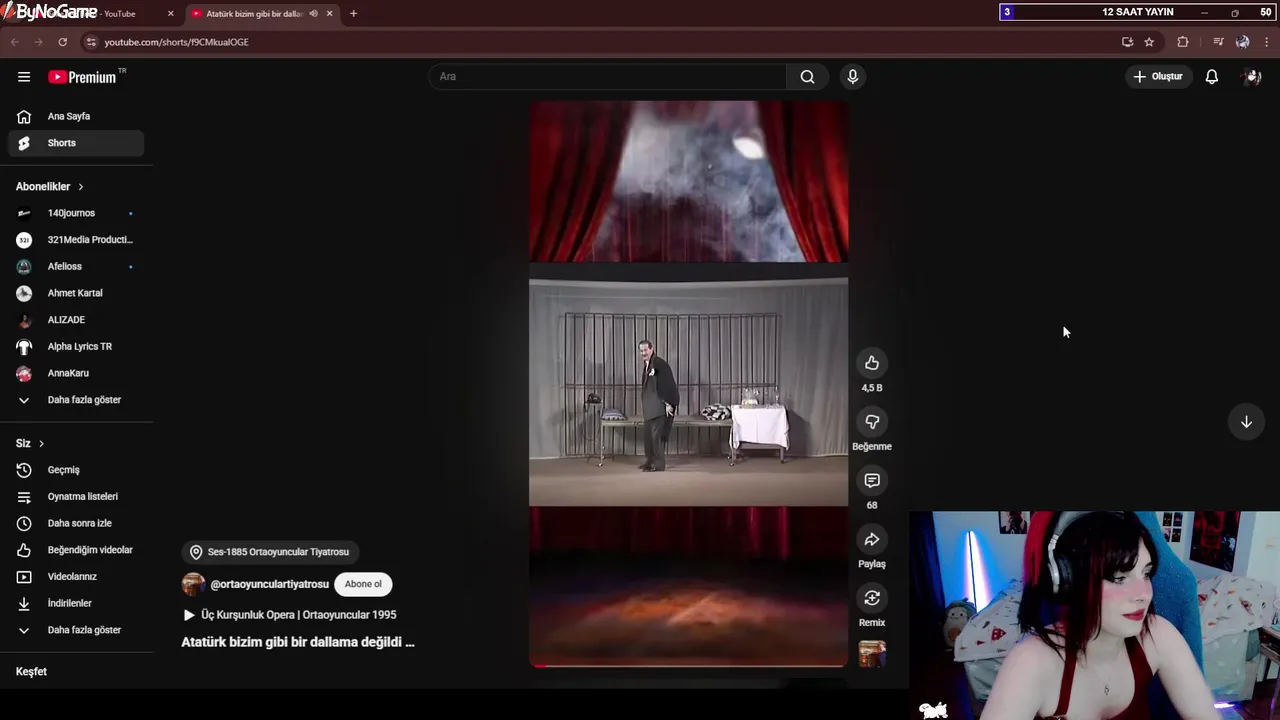Go to next Short with down arrow
1280x720 pixels.
click(x=1246, y=422)
